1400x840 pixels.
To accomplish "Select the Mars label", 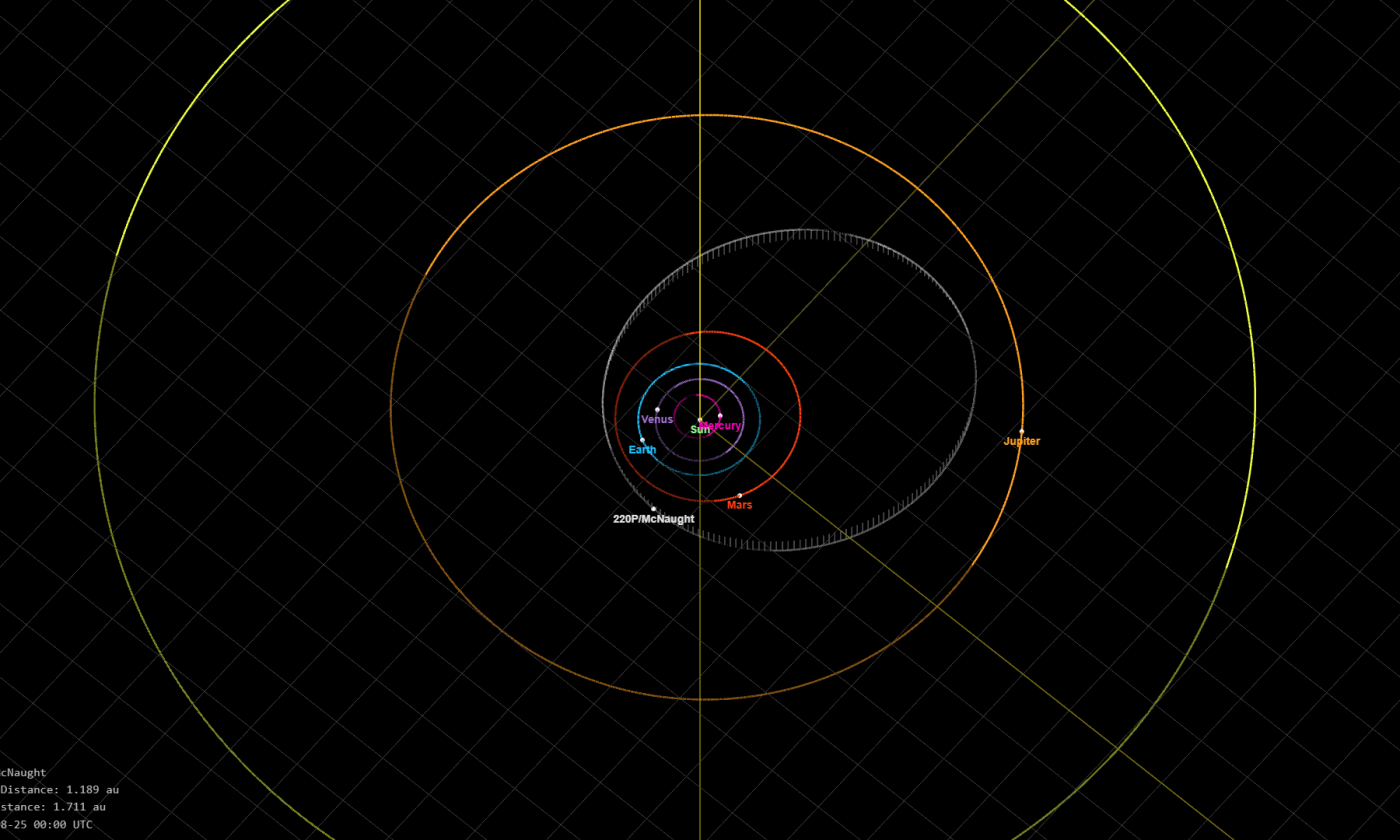I will pyautogui.click(x=740, y=505).
